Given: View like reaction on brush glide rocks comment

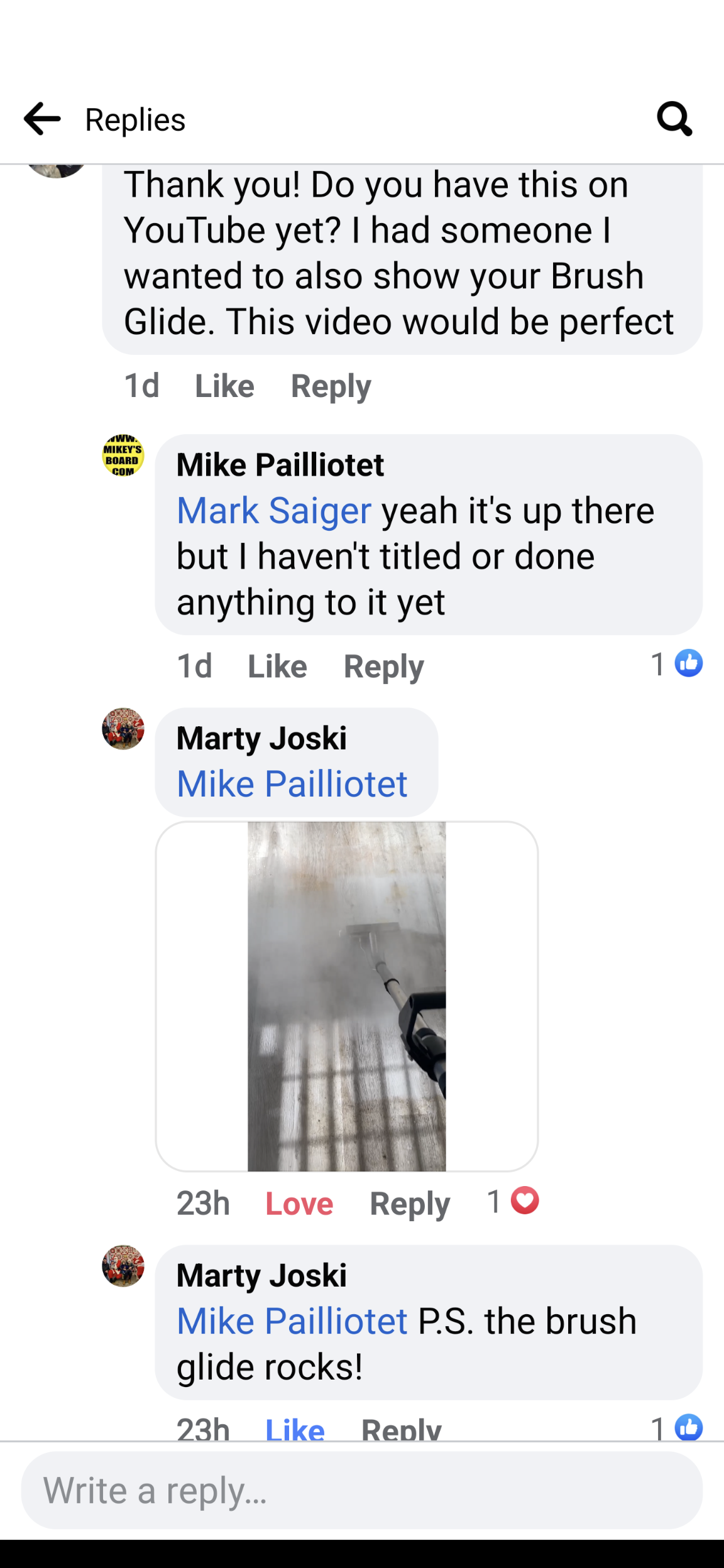Looking at the screenshot, I should tap(677, 1426).
